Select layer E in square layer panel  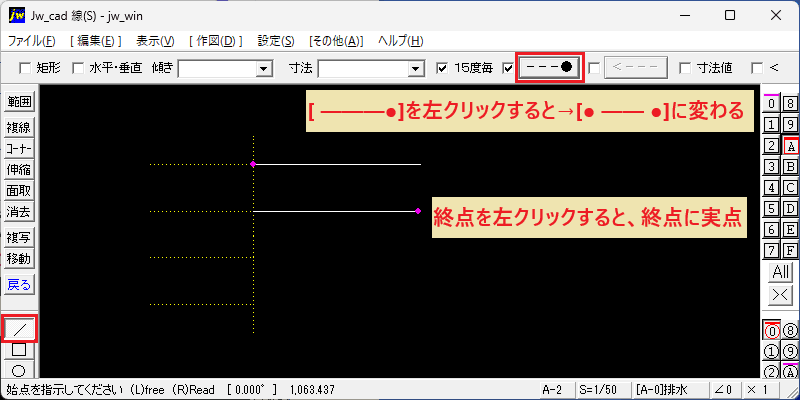[x=790, y=230]
